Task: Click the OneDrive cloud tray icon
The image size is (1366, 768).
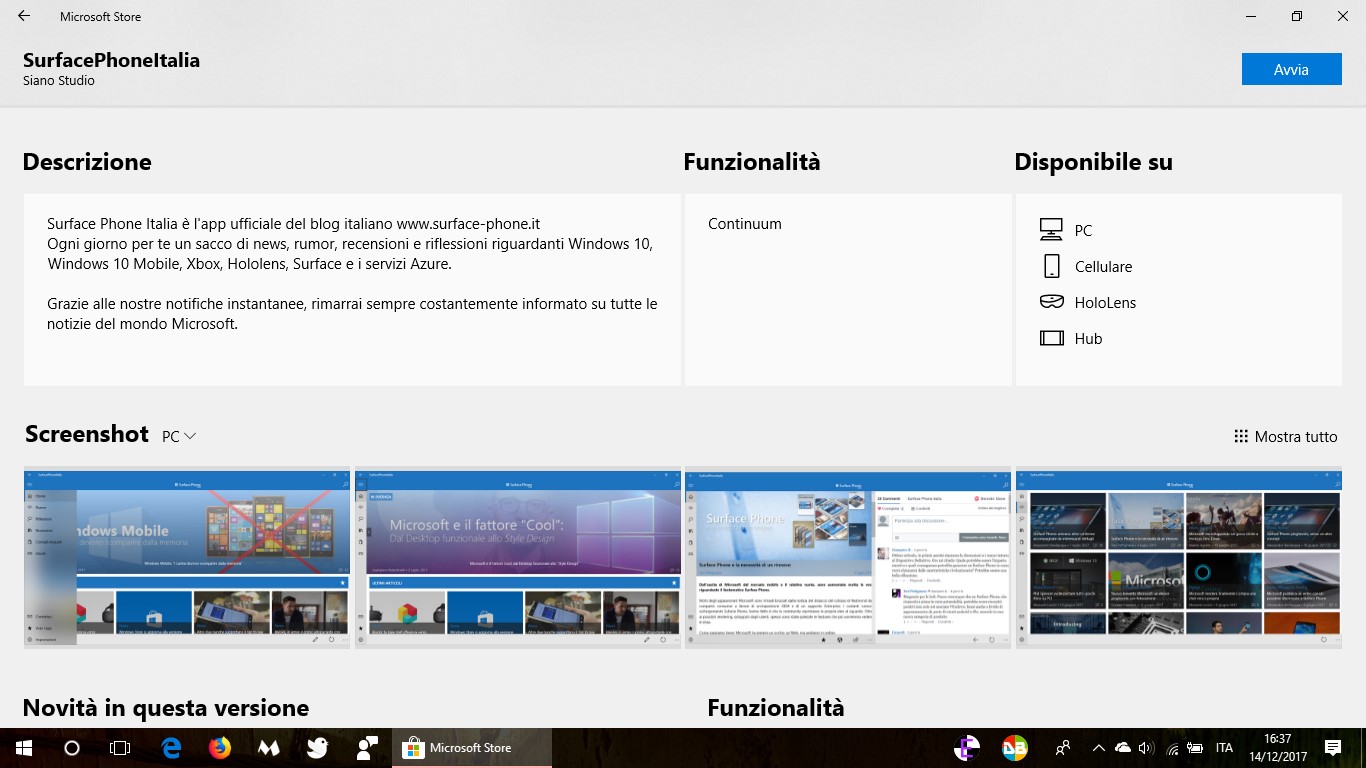Action: pyautogui.click(x=1122, y=748)
